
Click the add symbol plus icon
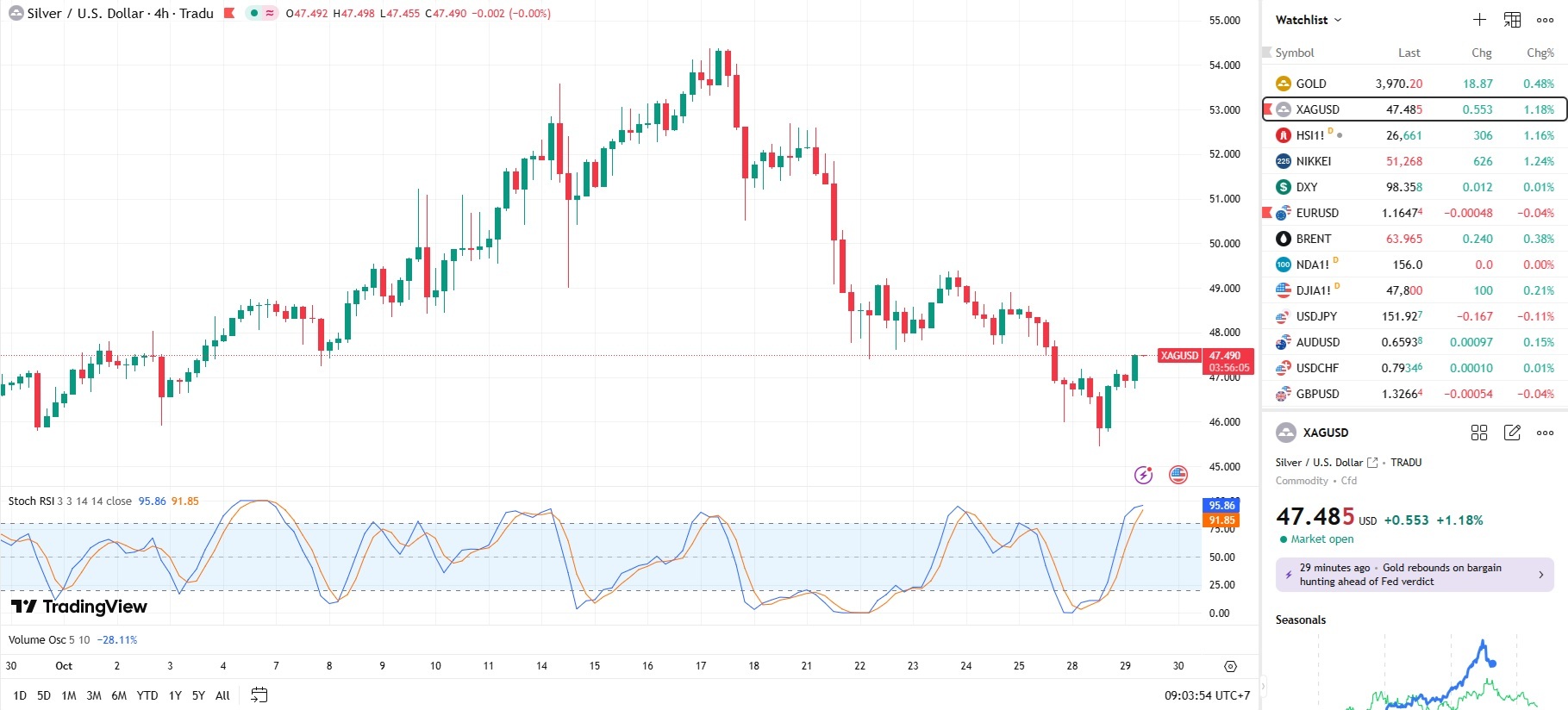tap(1479, 20)
